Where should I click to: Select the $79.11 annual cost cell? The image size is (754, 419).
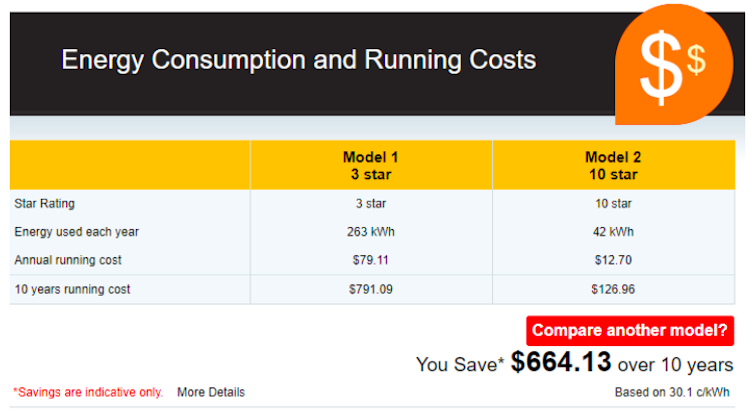[x=370, y=260]
